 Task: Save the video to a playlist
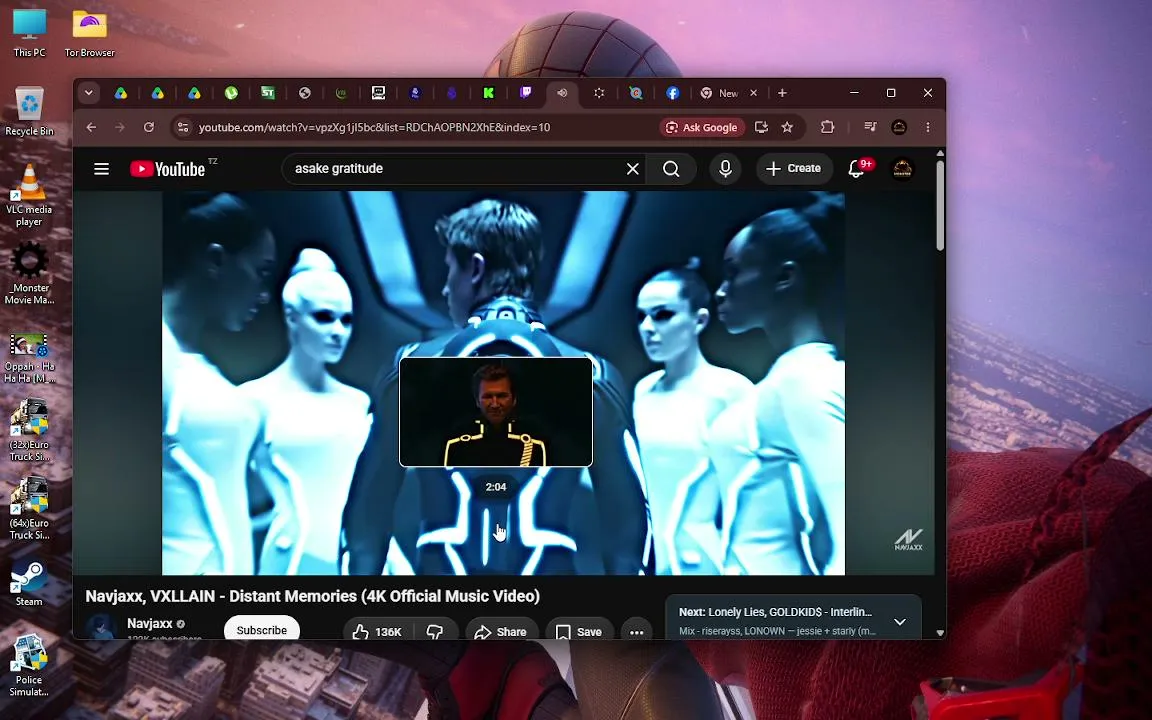coord(579,631)
